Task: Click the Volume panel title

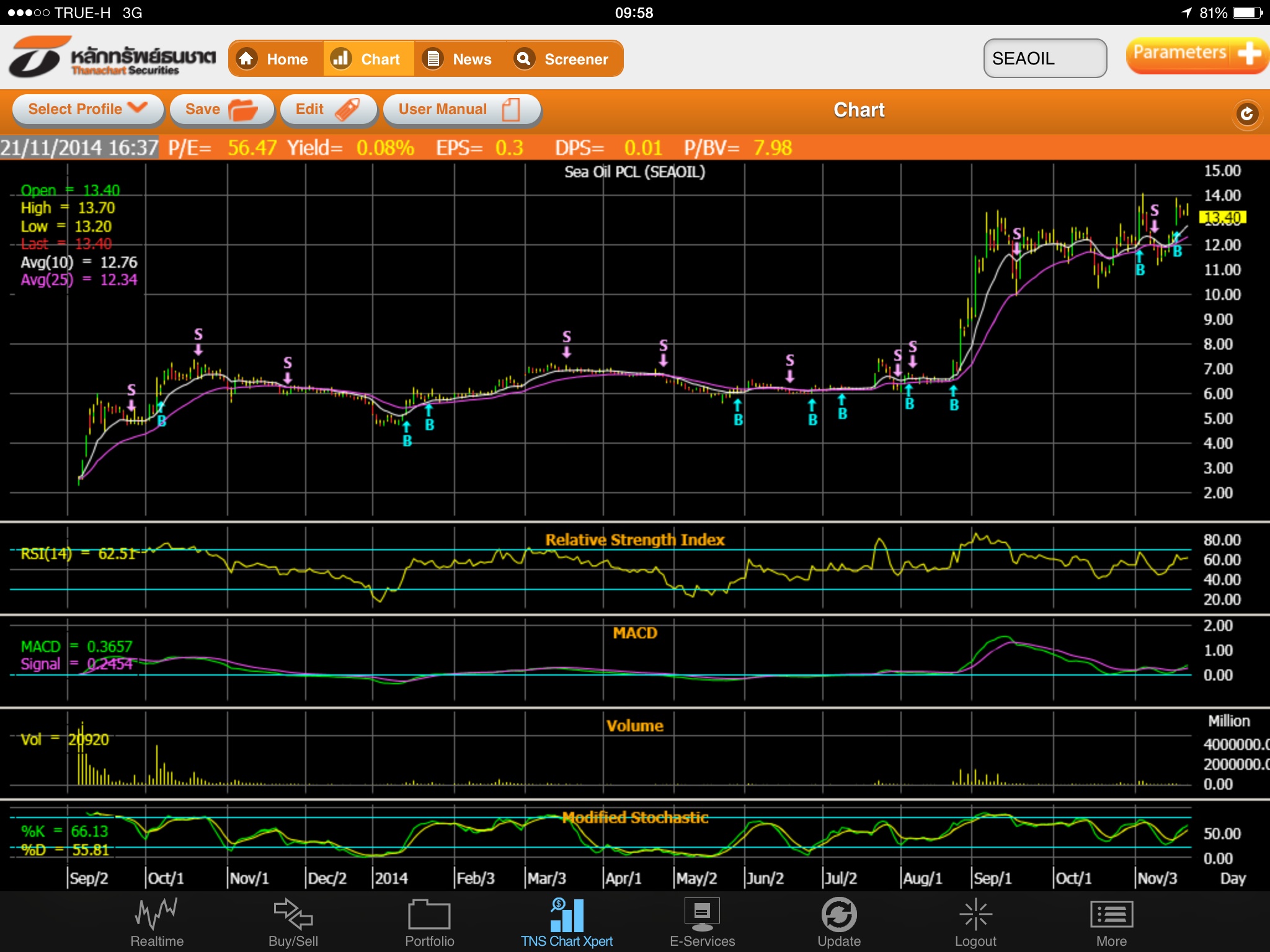Action: (x=634, y=726)
